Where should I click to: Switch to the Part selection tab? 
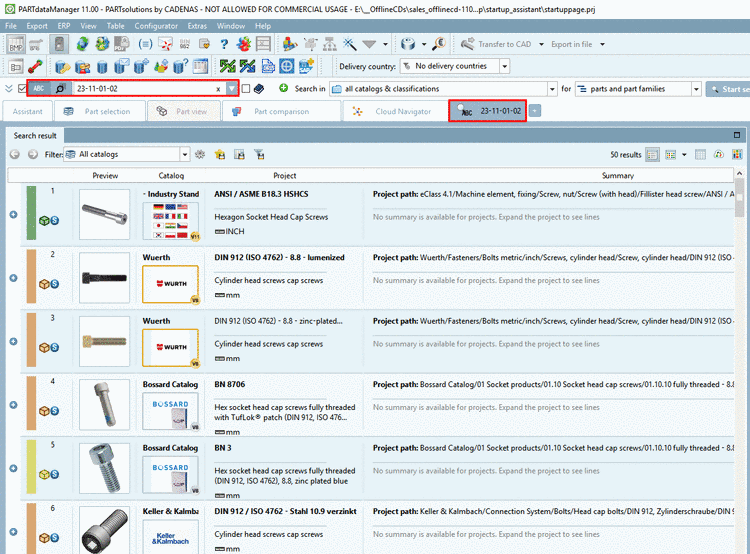tap(99, 111)
